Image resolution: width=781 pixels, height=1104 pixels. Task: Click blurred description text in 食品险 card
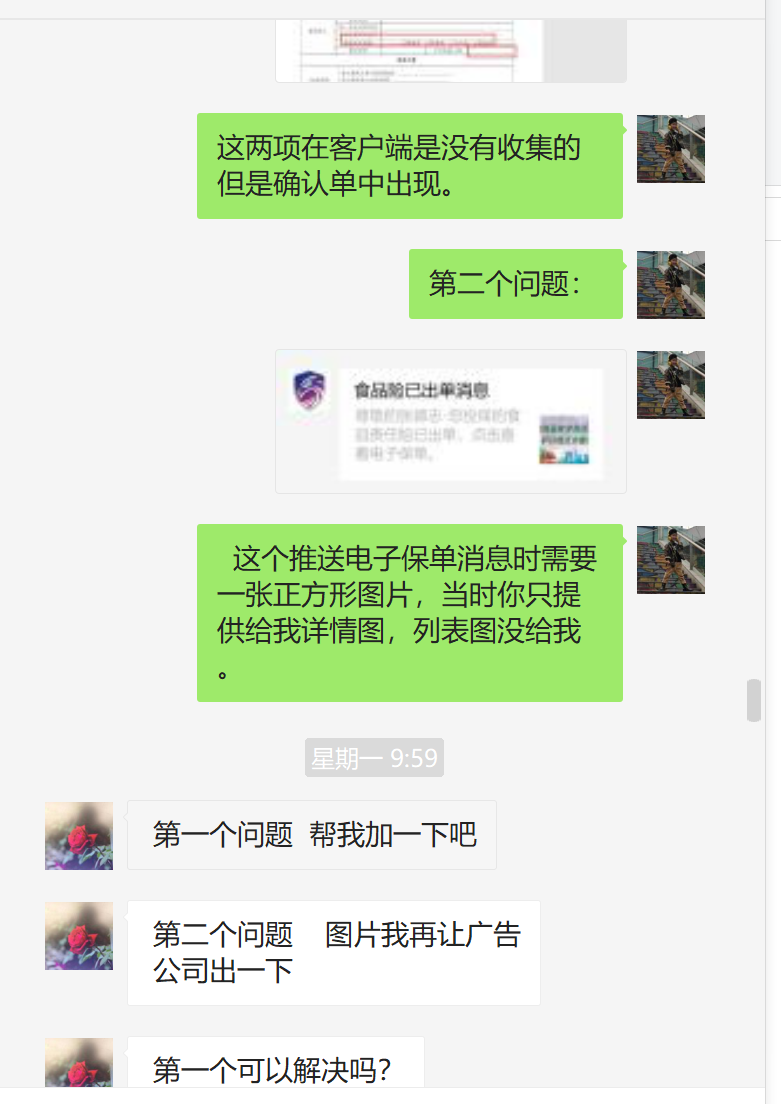pyautogui.click(x=437, y=434)
